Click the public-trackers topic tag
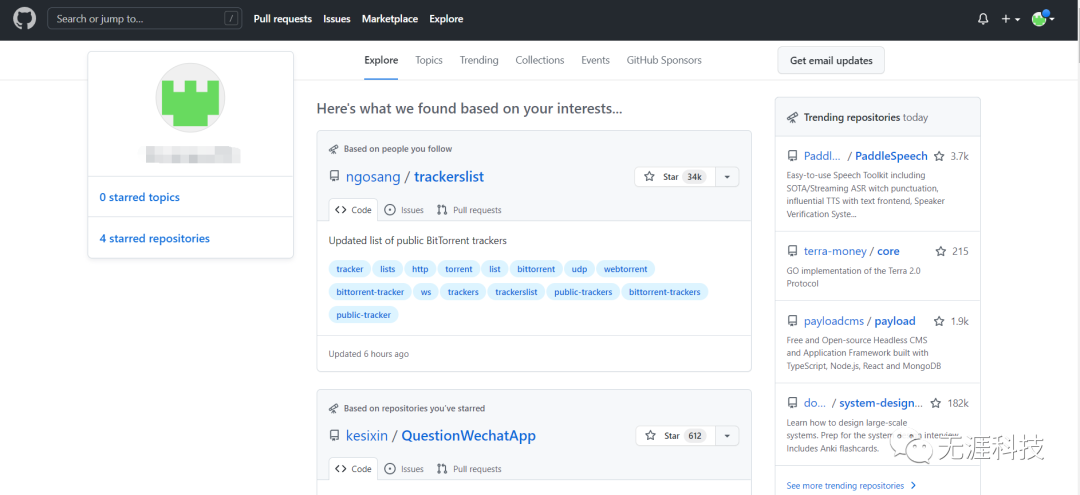 tap(583, 292)
